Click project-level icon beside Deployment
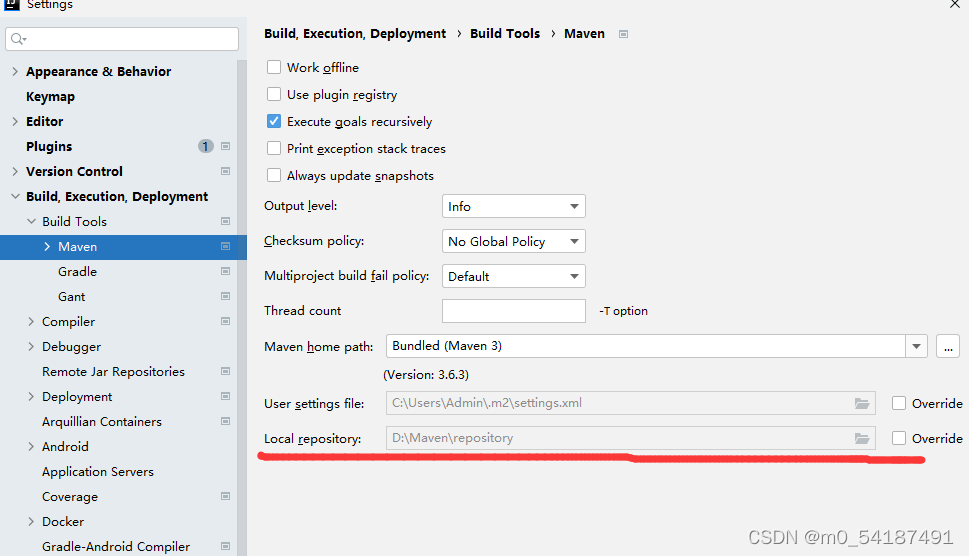Image resolution: width=969 pixels, height=556 pixels. [226, 396]
